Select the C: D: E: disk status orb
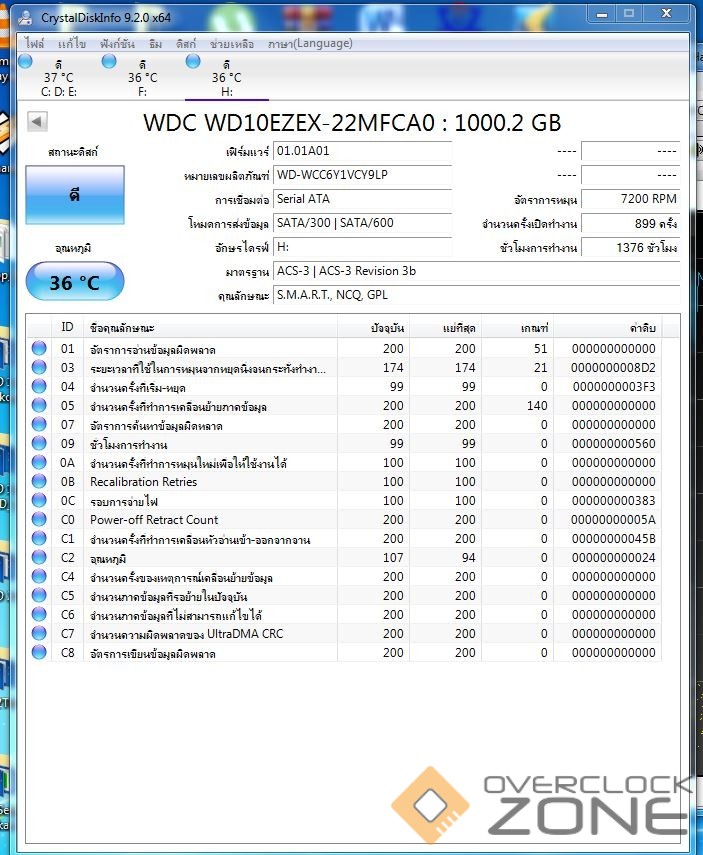 (25, 62)
